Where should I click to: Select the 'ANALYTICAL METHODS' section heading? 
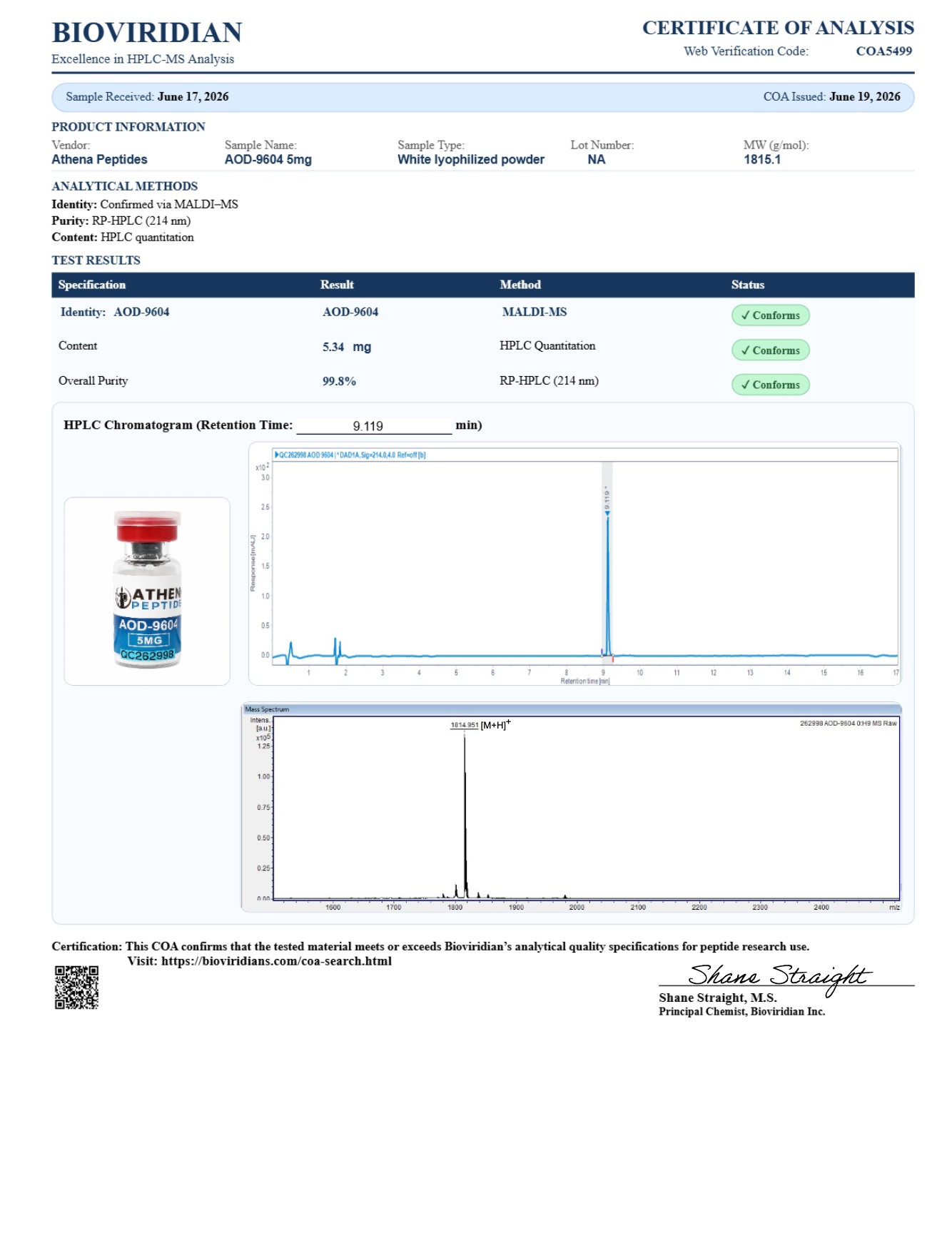(125, 186)
